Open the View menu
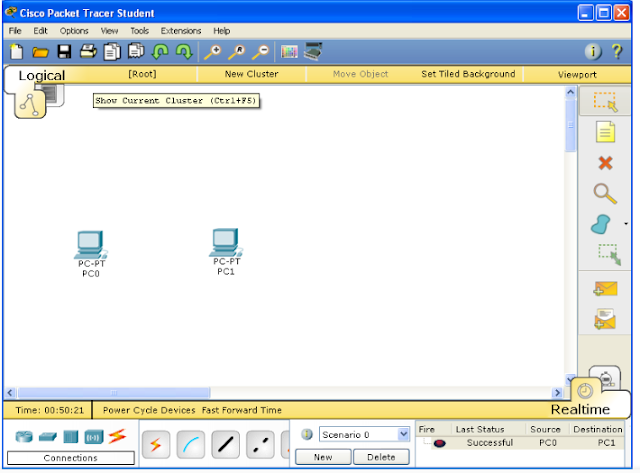 109,31
